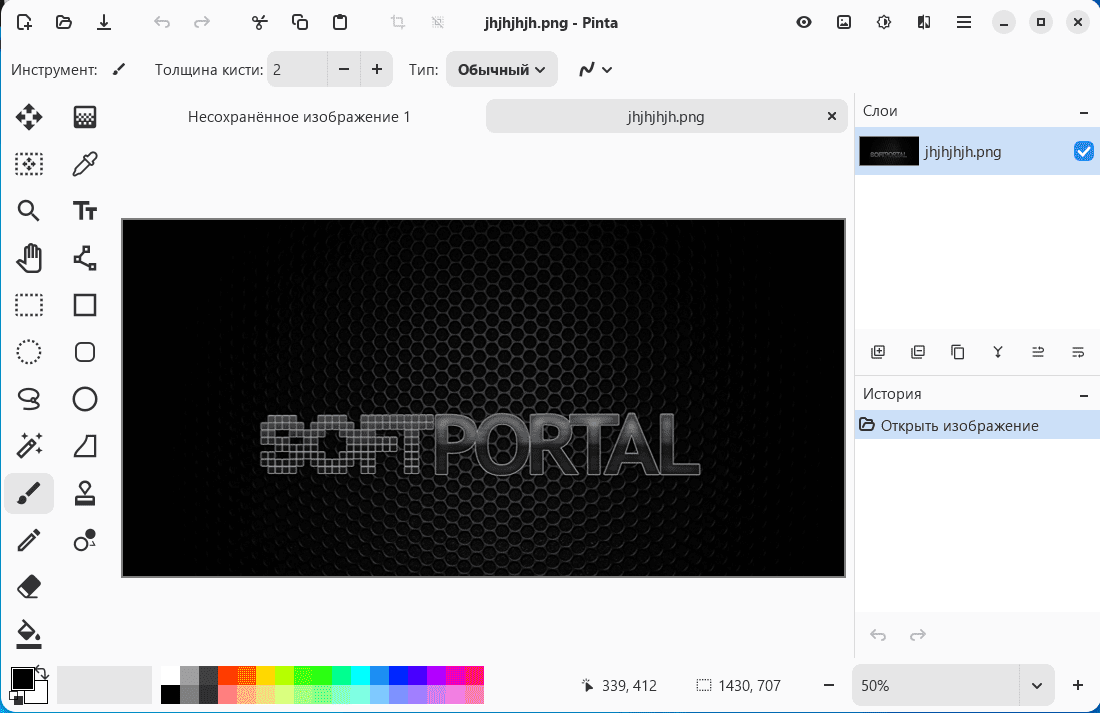
Task: Toggle visibility checkbox of jhjhjhjh.png layer
Action: click(x=1083, y=151)
